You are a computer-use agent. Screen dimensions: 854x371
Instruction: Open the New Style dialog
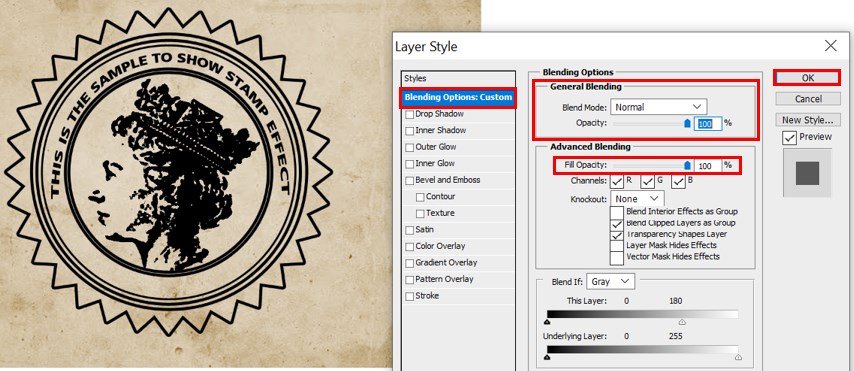click(x=808, y=119)
